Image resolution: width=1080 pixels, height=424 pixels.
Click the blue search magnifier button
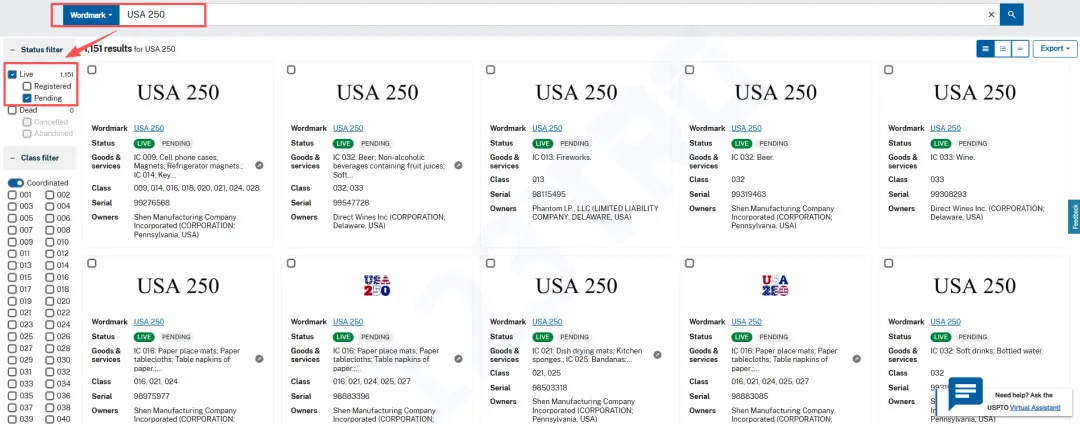click(1012, 15)
